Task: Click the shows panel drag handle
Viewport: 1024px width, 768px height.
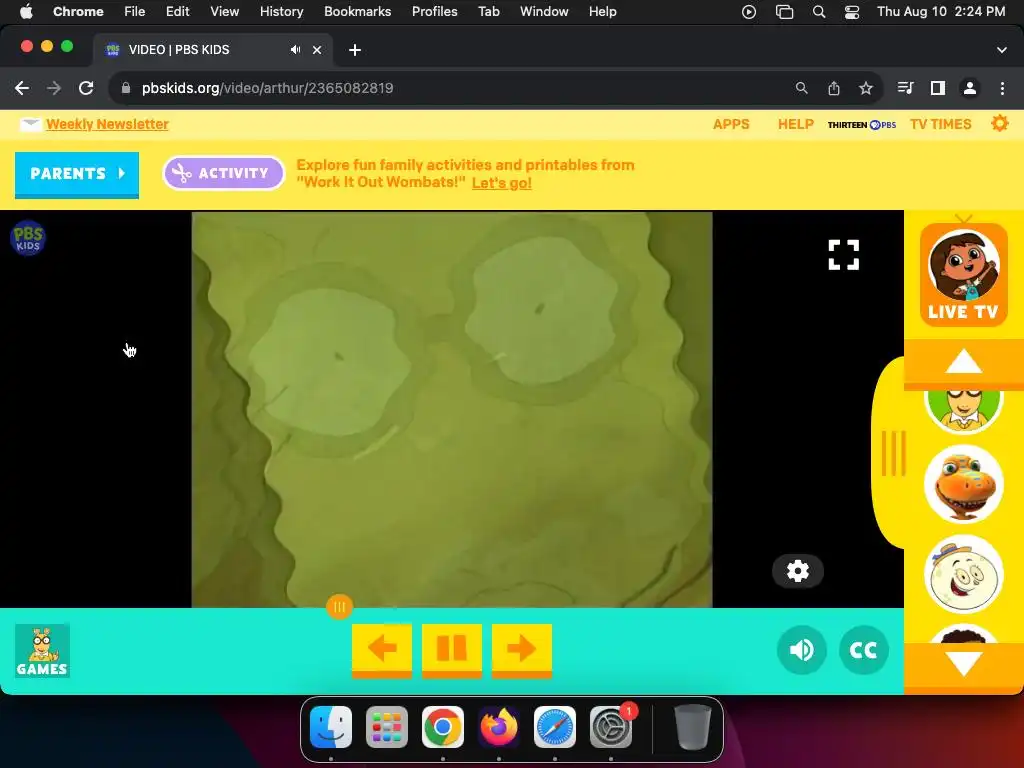Action: click(x=893, y=453)
